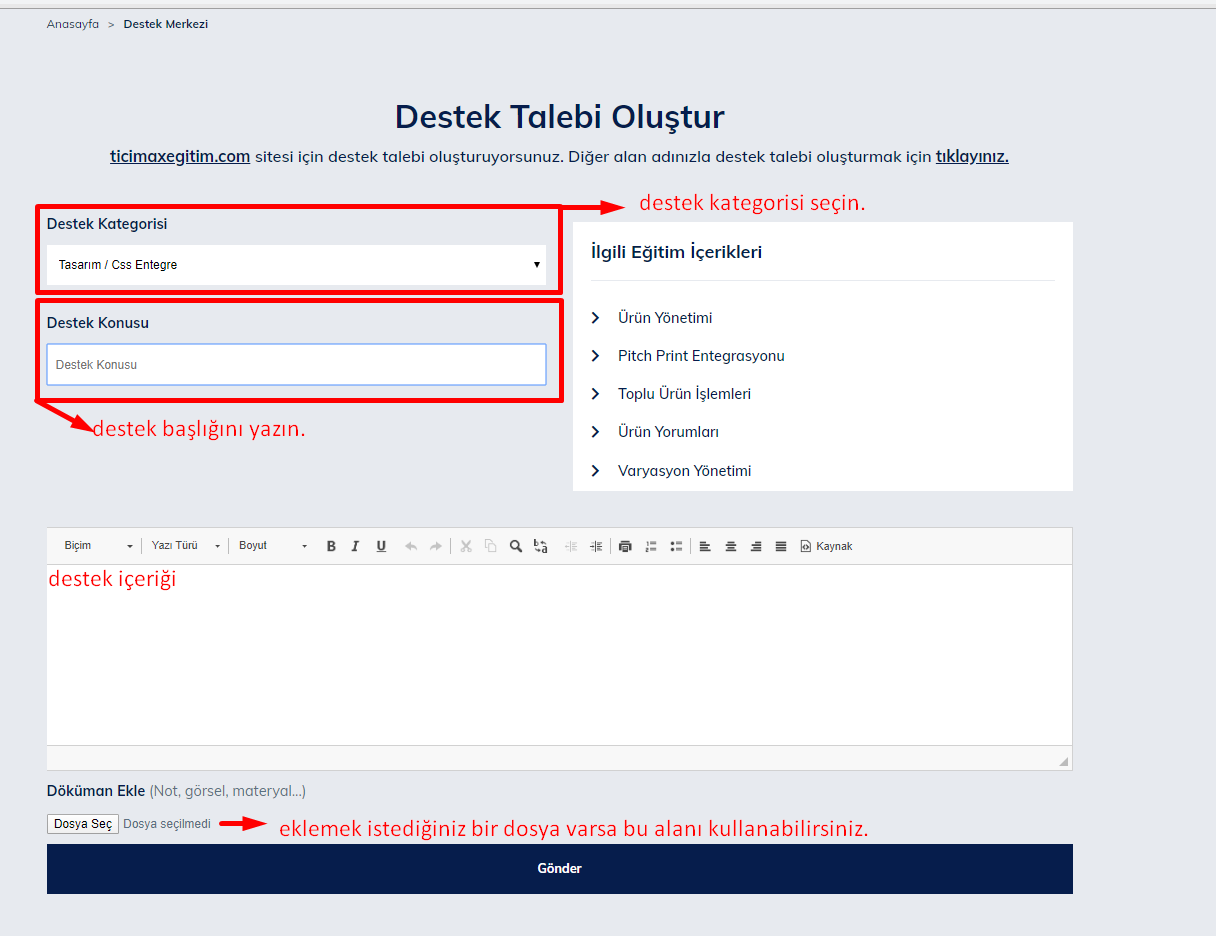
Task: Open the ticimaxegitim.com link
Action: (x=180, y=157)
